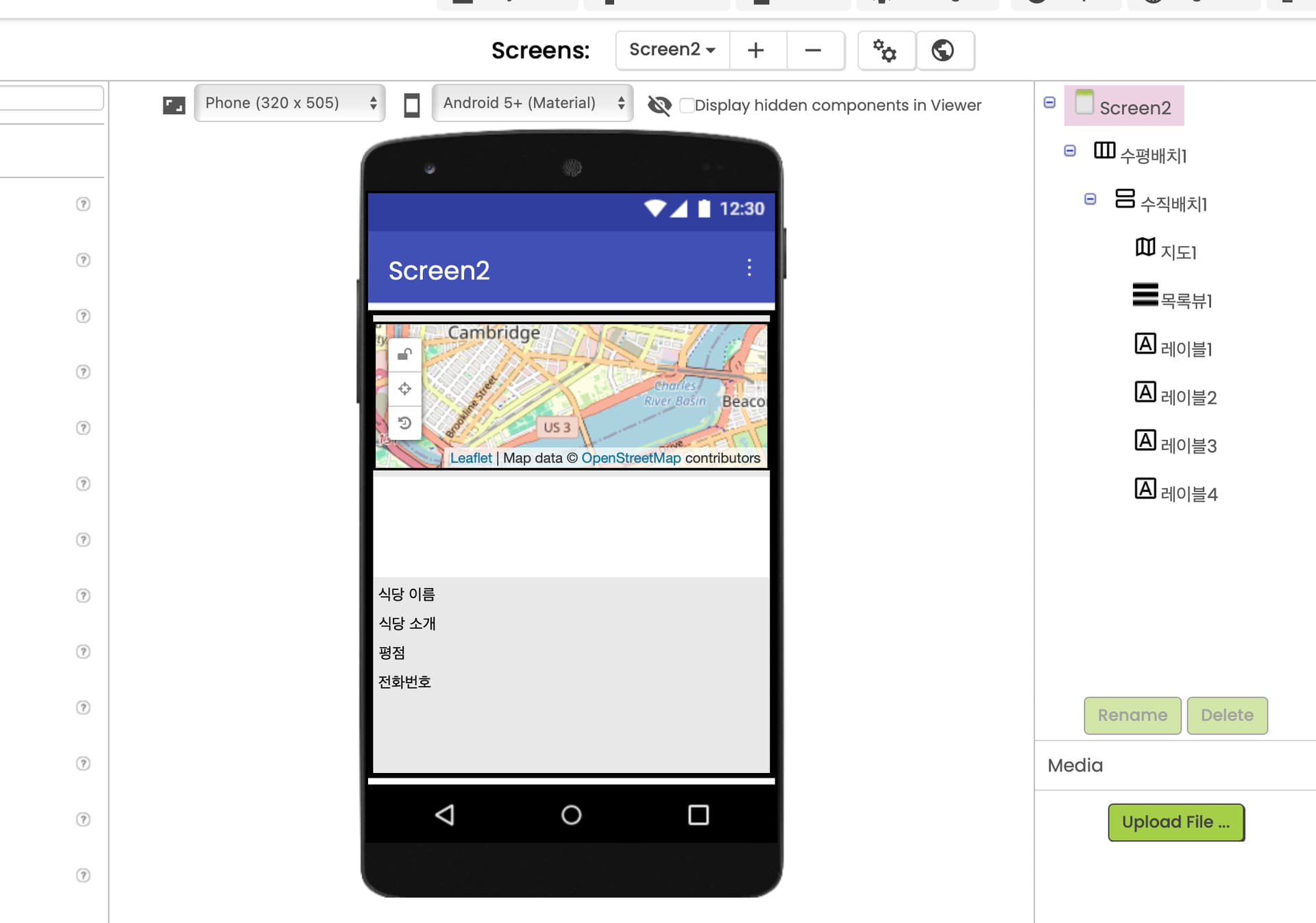Select the 전화번호 label in viewer

404,682
